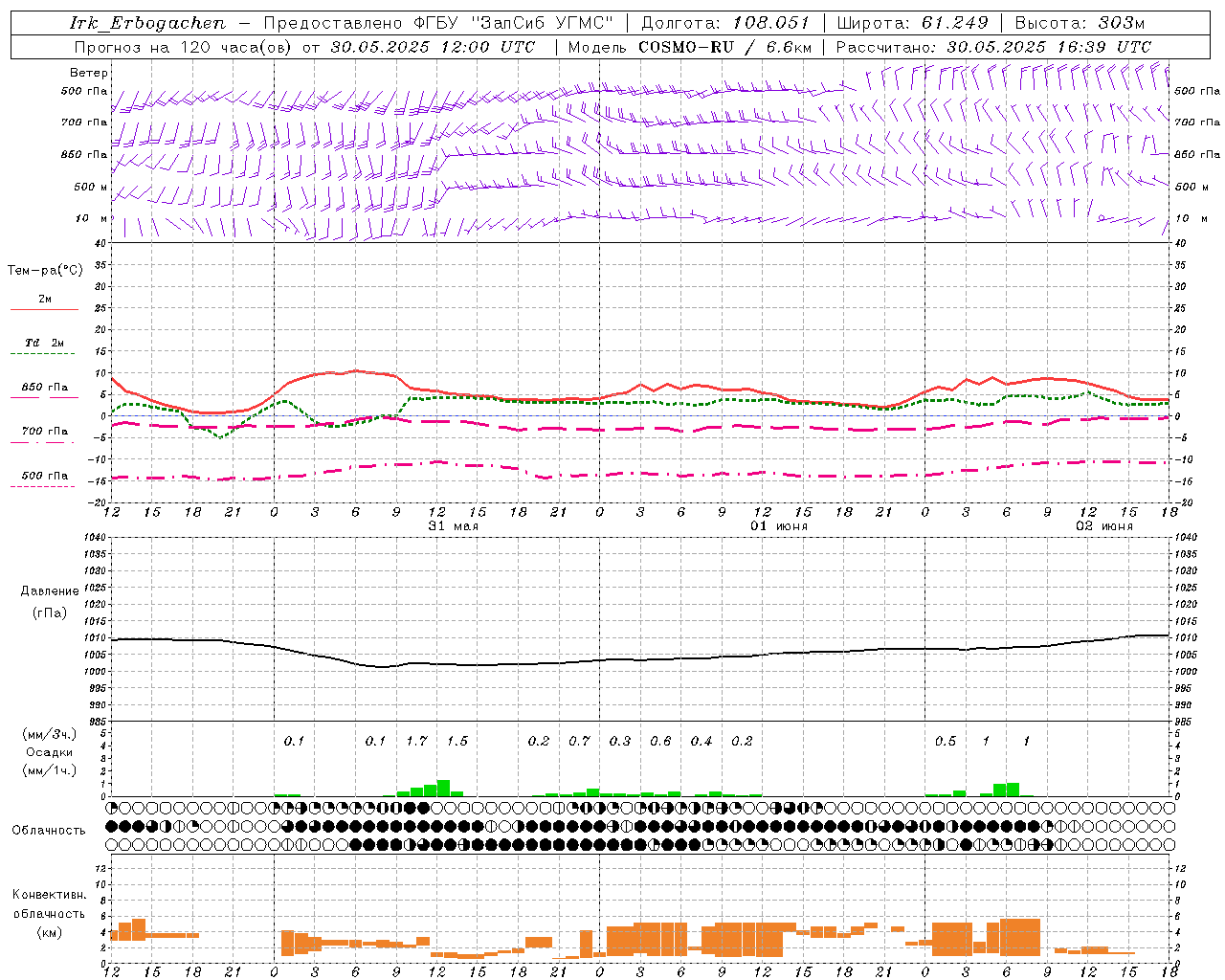The height and width of the screenshot is (980, 1225).
Task: Click the 31 мая date label under the temperature chart
Action: point(453,526)
